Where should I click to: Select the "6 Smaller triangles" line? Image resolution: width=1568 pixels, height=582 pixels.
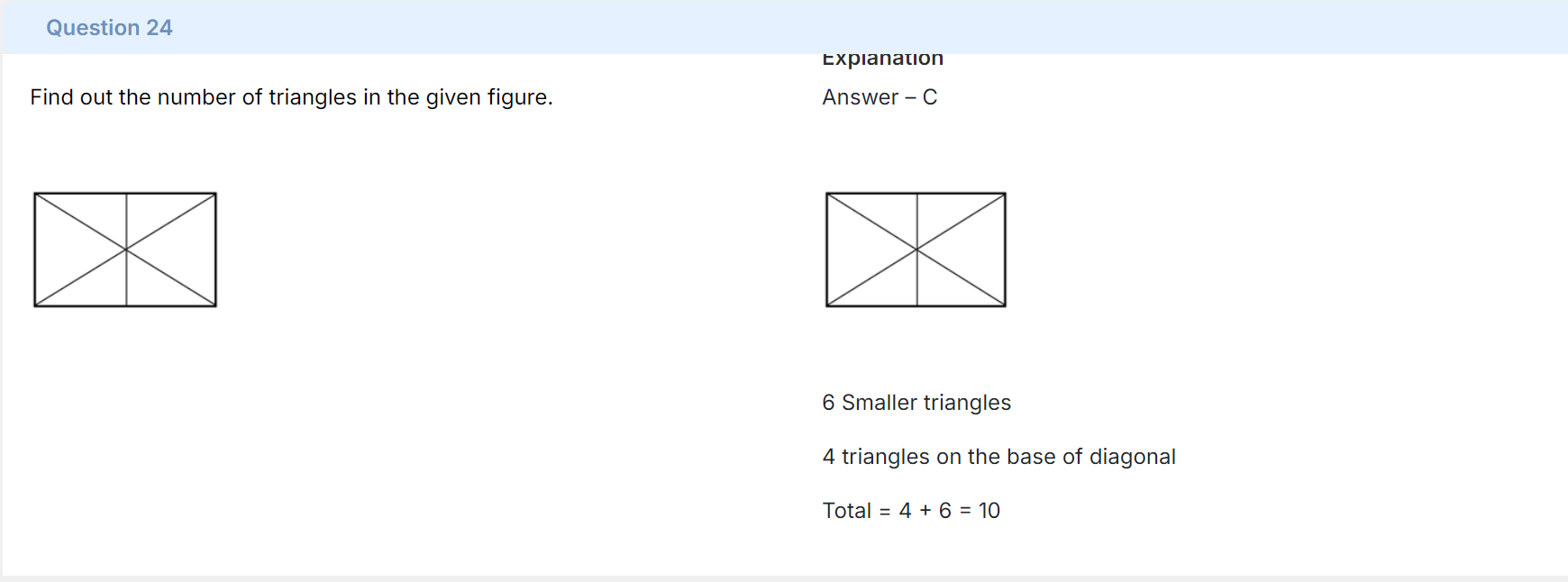(x=916, y=403)
